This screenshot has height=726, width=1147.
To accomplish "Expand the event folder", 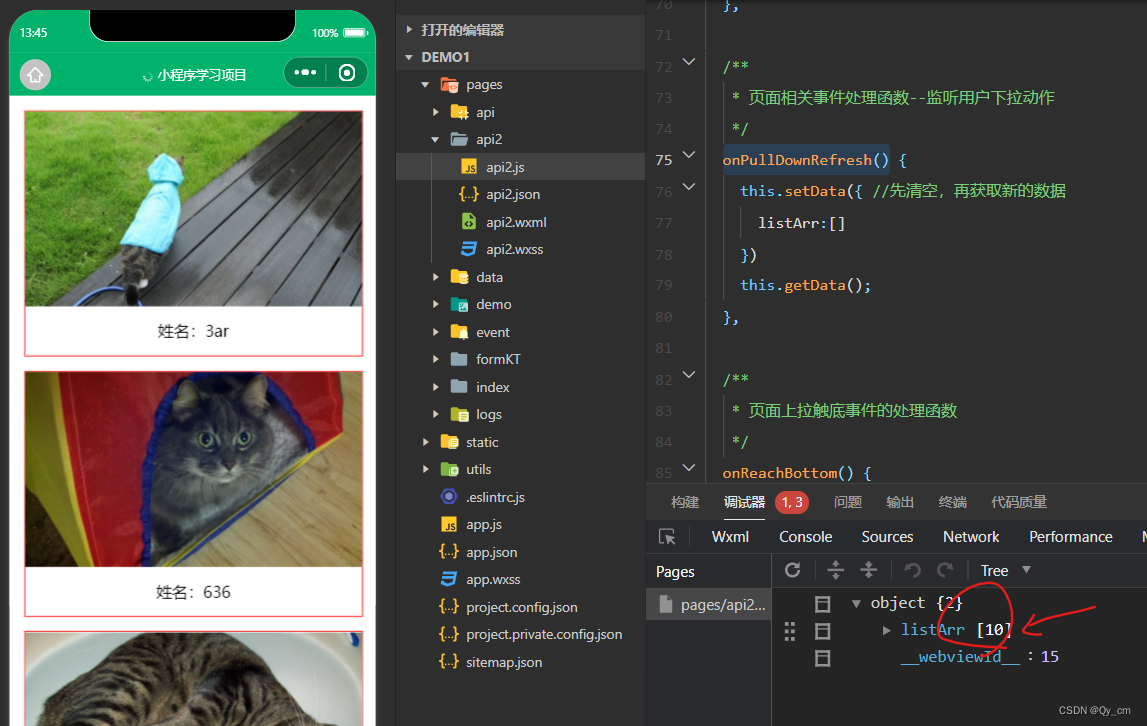I will coord(435,332).
